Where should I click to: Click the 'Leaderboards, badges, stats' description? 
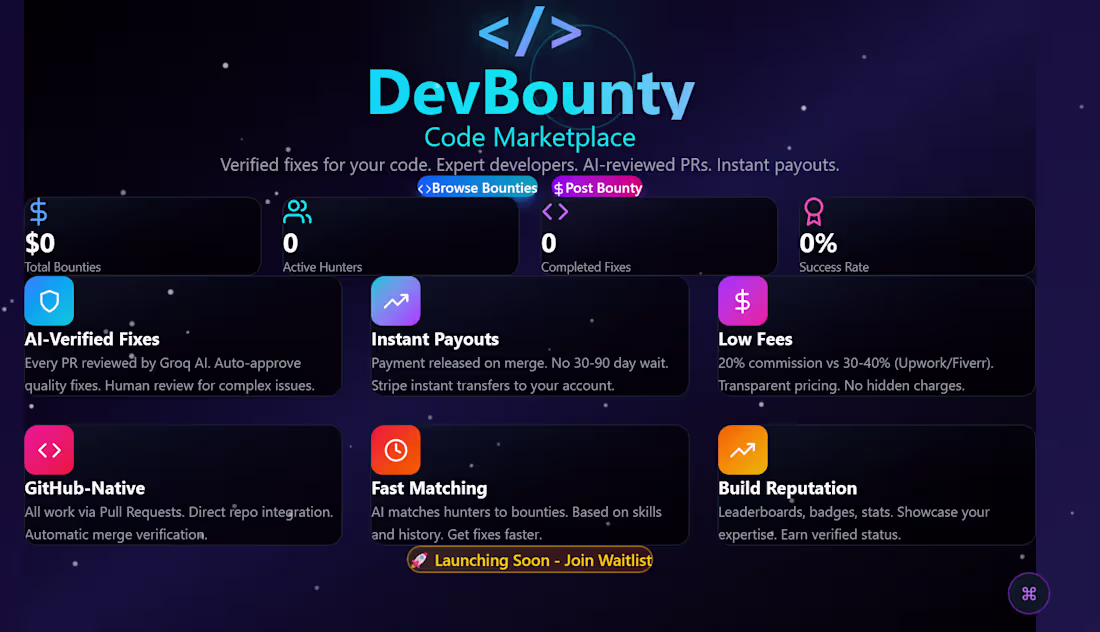click(854, 523)
